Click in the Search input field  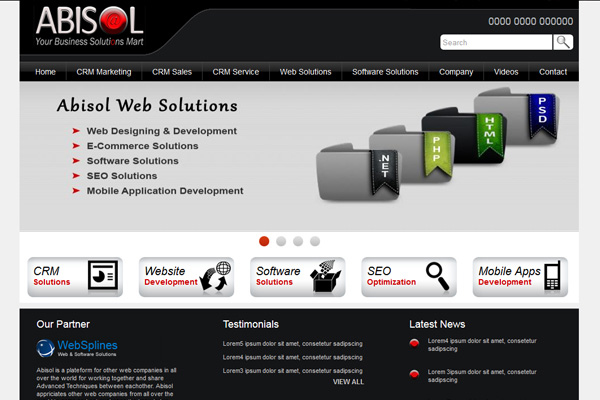[x=496, y=42]
